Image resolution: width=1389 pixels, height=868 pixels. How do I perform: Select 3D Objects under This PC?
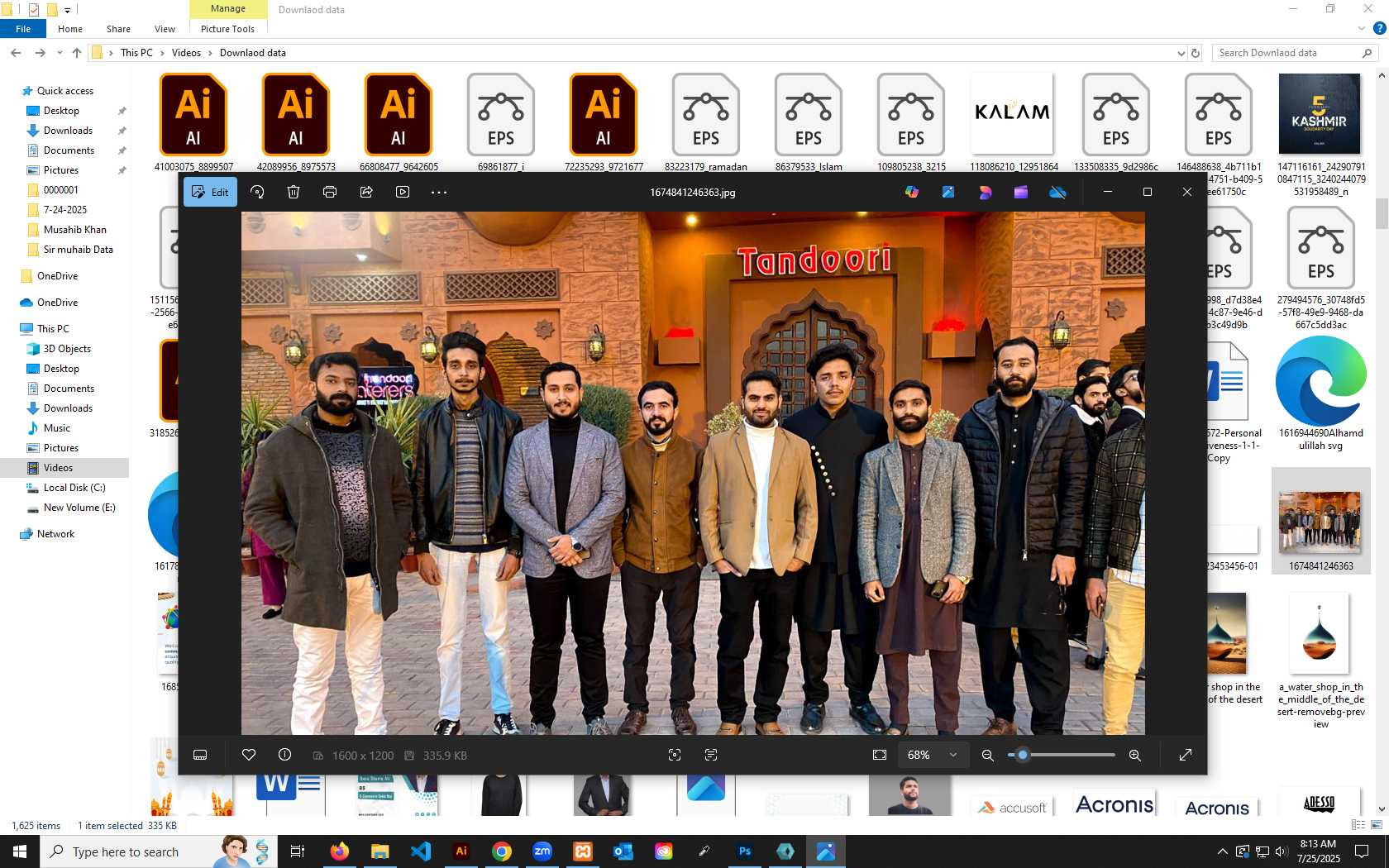(x=67, y=349)
